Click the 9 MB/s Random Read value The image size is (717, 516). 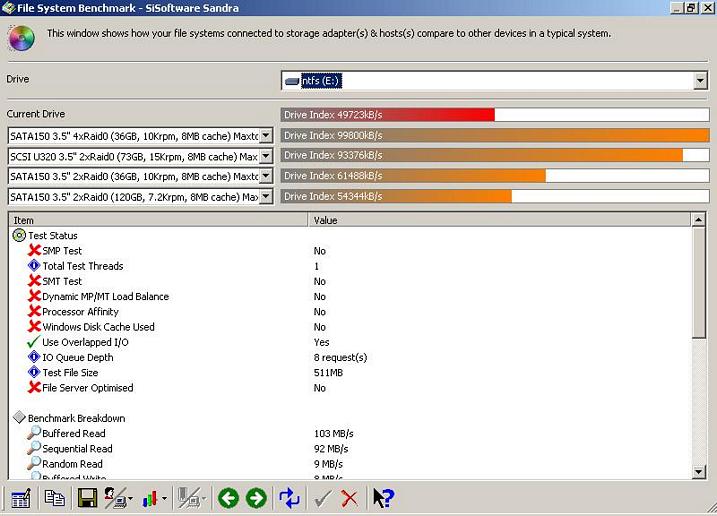coord(328,464)
